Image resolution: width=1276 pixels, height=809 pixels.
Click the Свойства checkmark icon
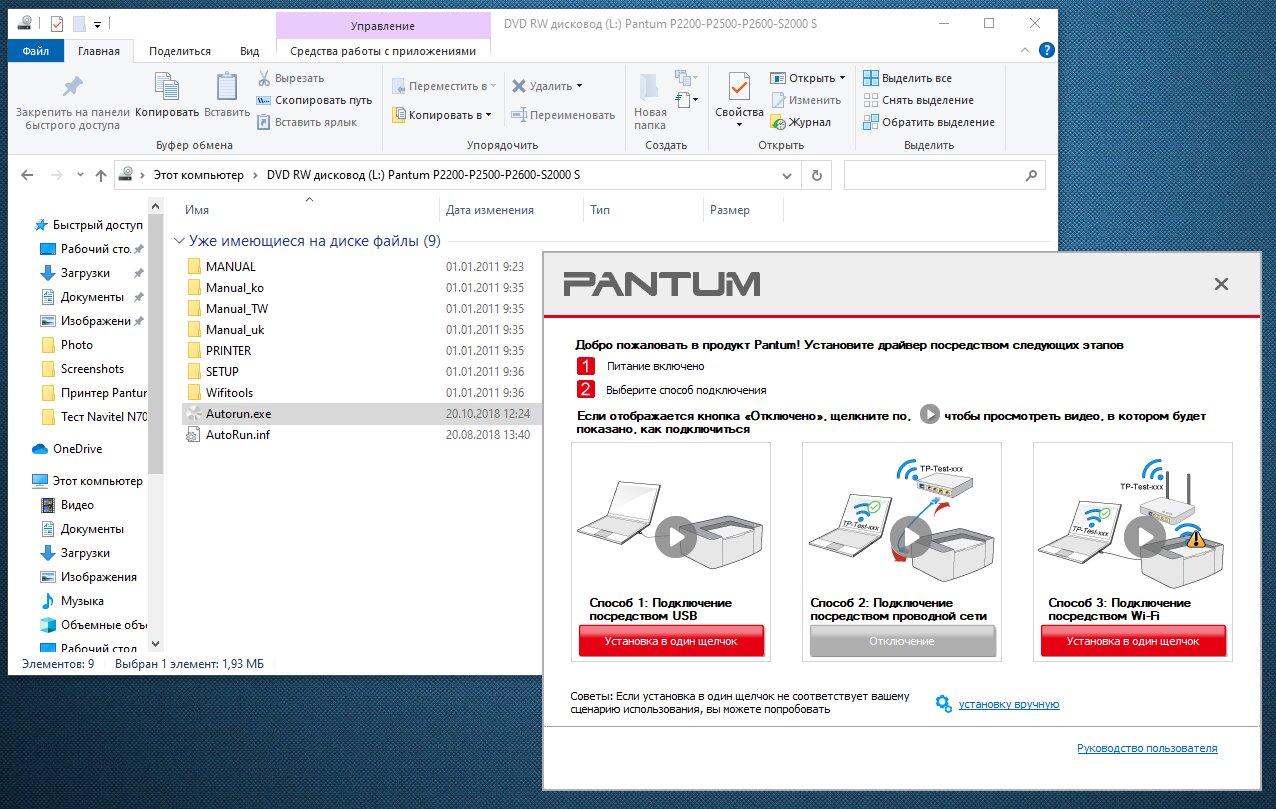(739, 86)
